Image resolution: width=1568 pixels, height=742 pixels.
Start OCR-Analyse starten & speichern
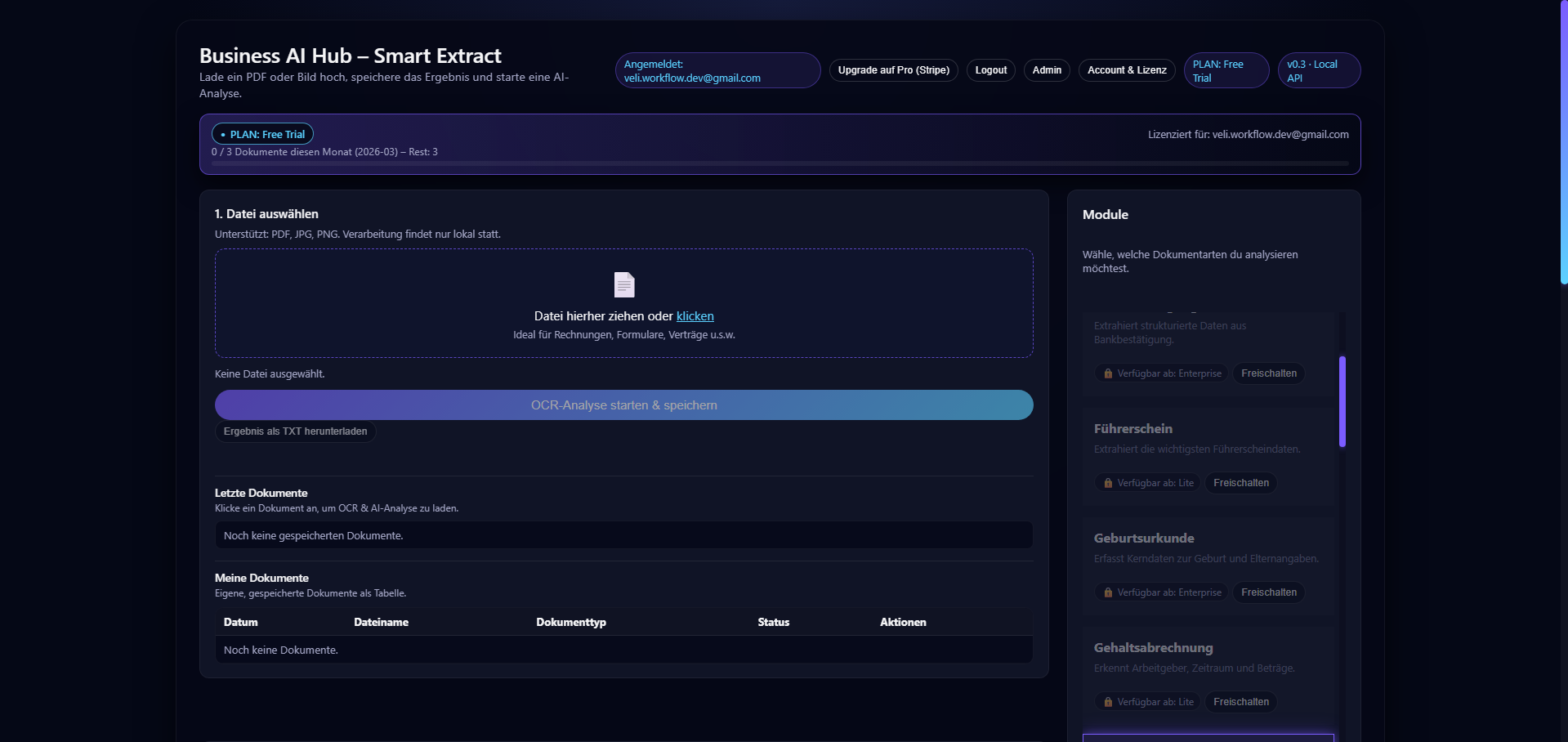[x=623, y=405]
